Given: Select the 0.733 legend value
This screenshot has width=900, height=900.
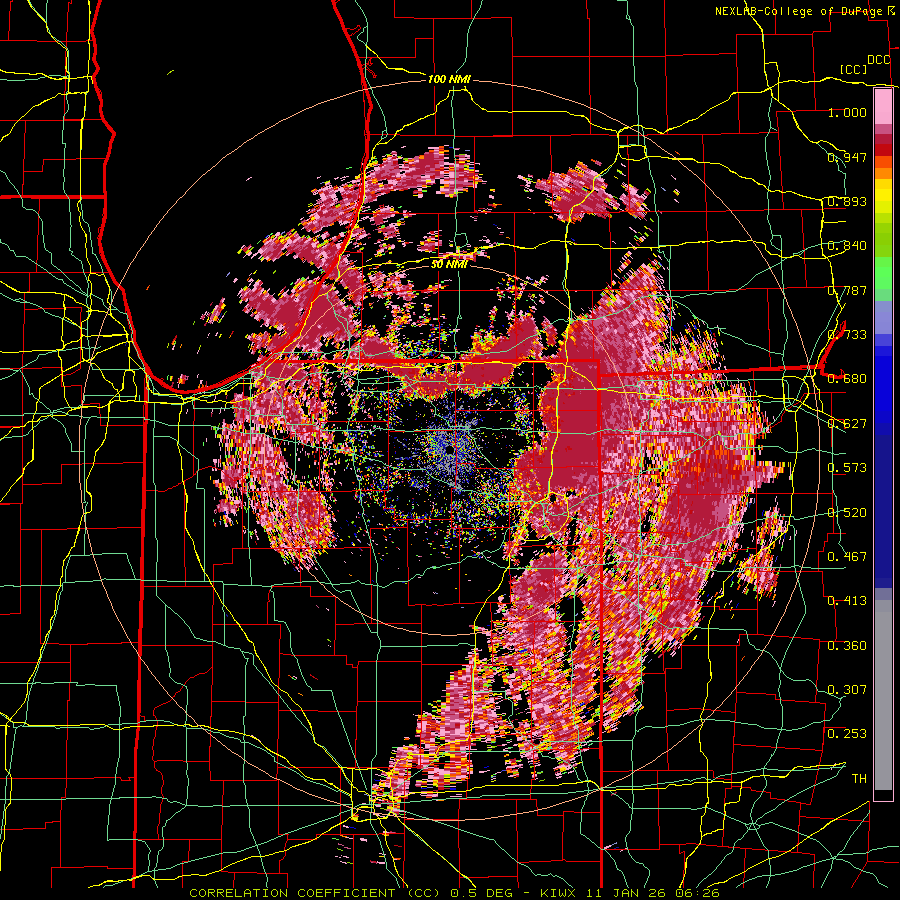Looking at the screenshot, I should 847,335.
